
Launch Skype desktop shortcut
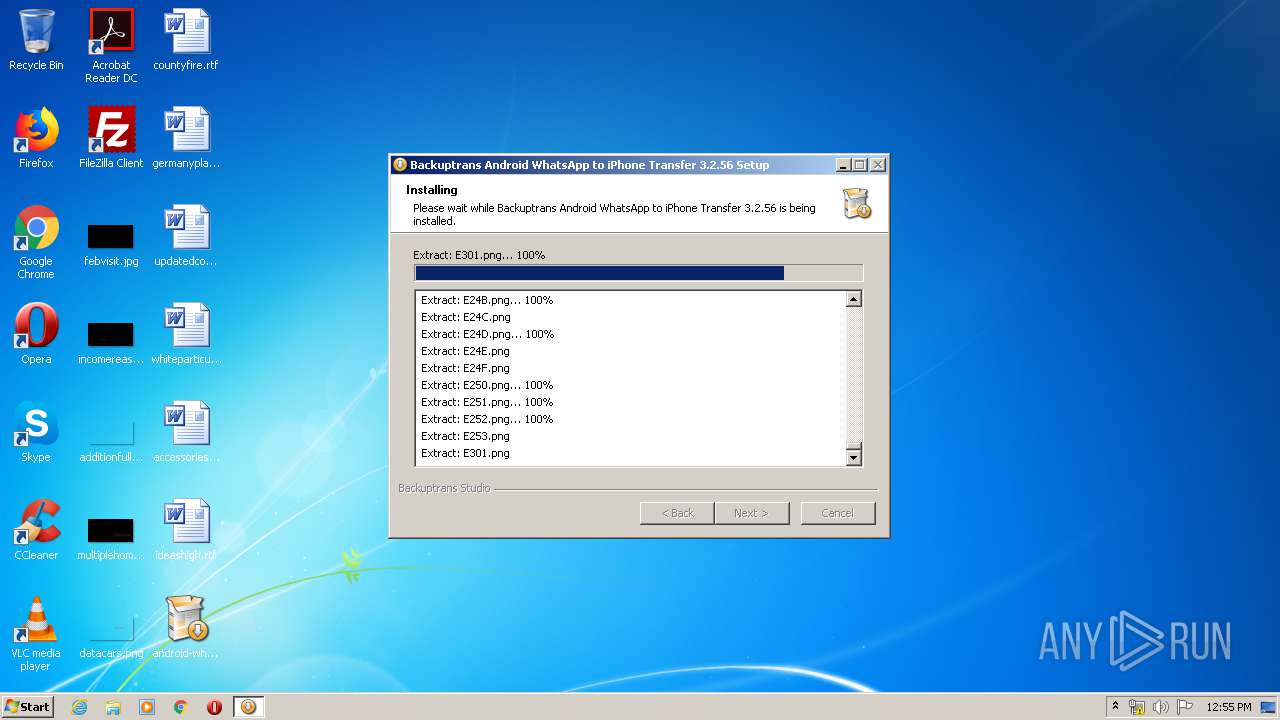click(x=36, y=433)
